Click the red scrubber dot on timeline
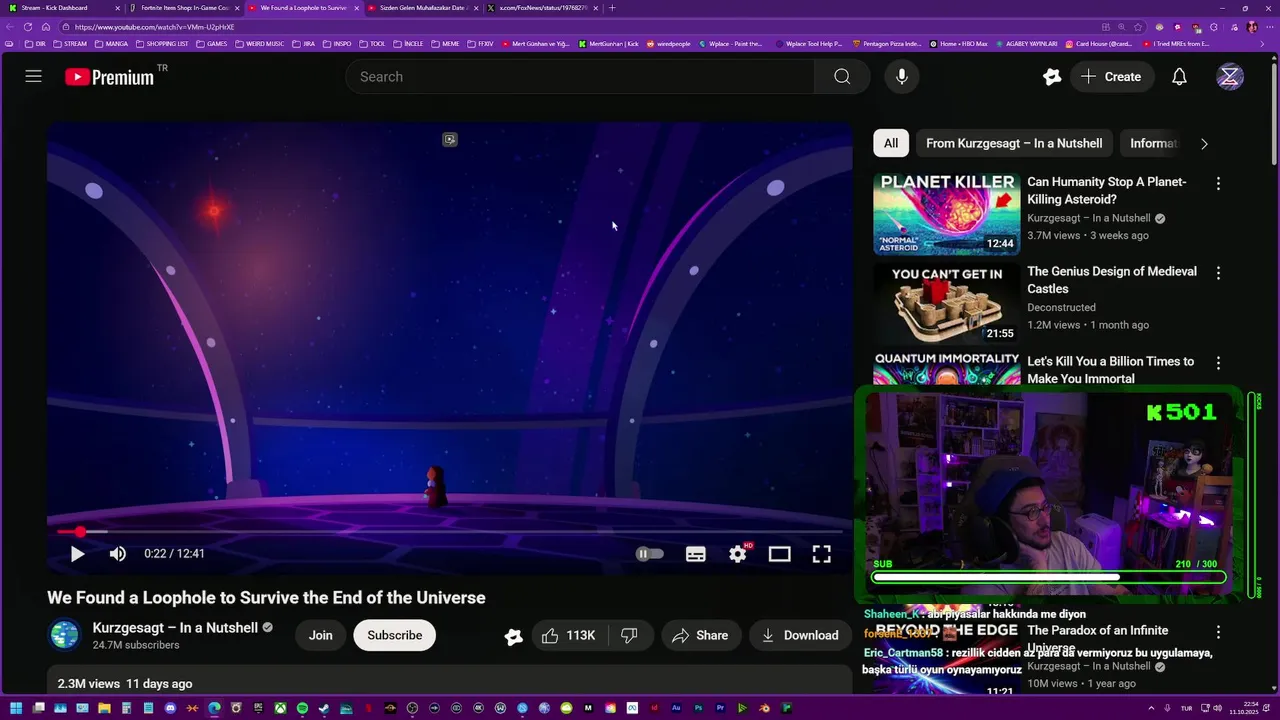The height and width of the screenshot is (720, 1280). pos(80,532)
